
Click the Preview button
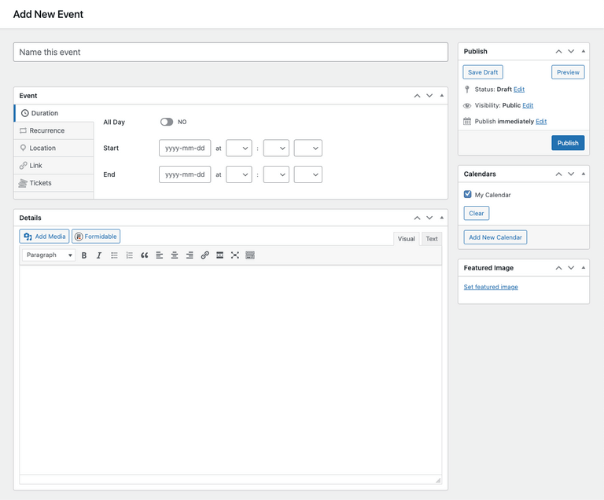568,72
